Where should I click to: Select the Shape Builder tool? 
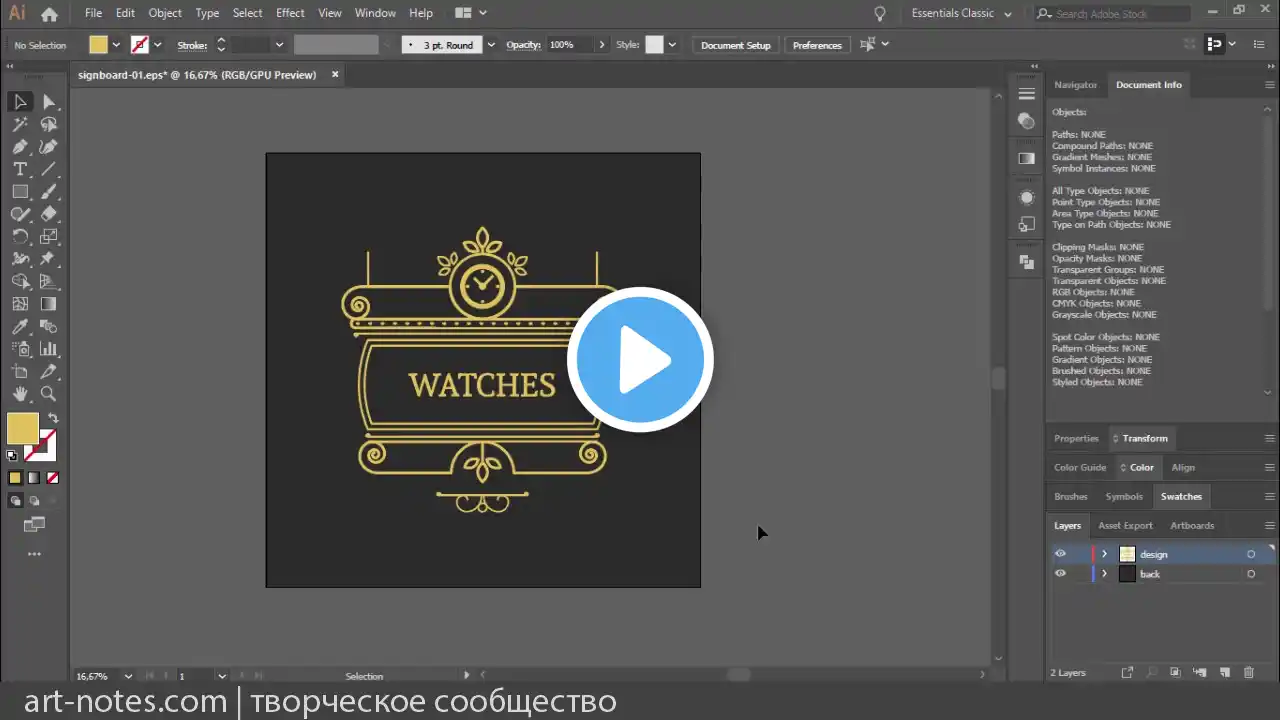coord(20,282)
